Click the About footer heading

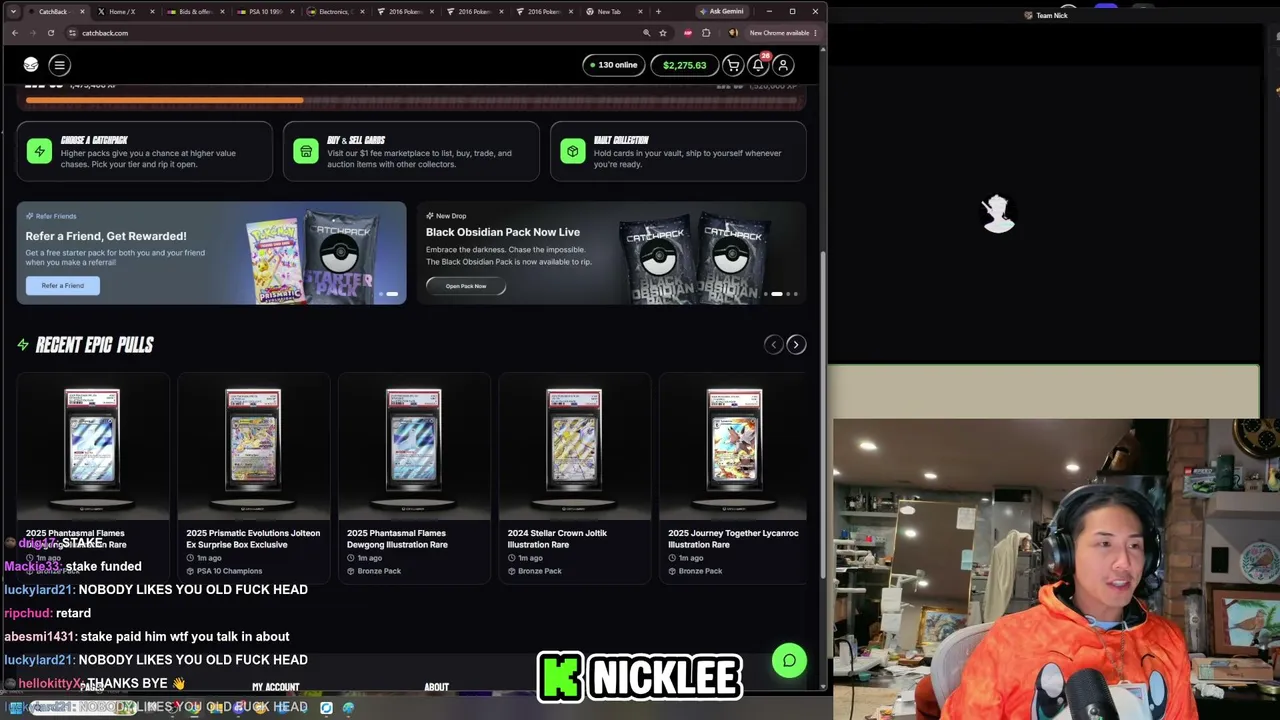point(436,687)
